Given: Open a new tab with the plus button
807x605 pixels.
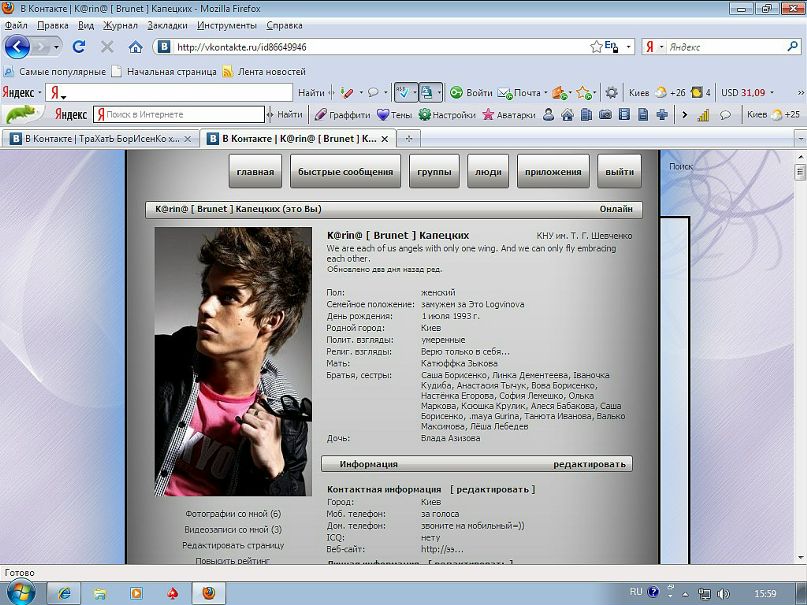Looking at the screenshot, I should tap(409, 138).
